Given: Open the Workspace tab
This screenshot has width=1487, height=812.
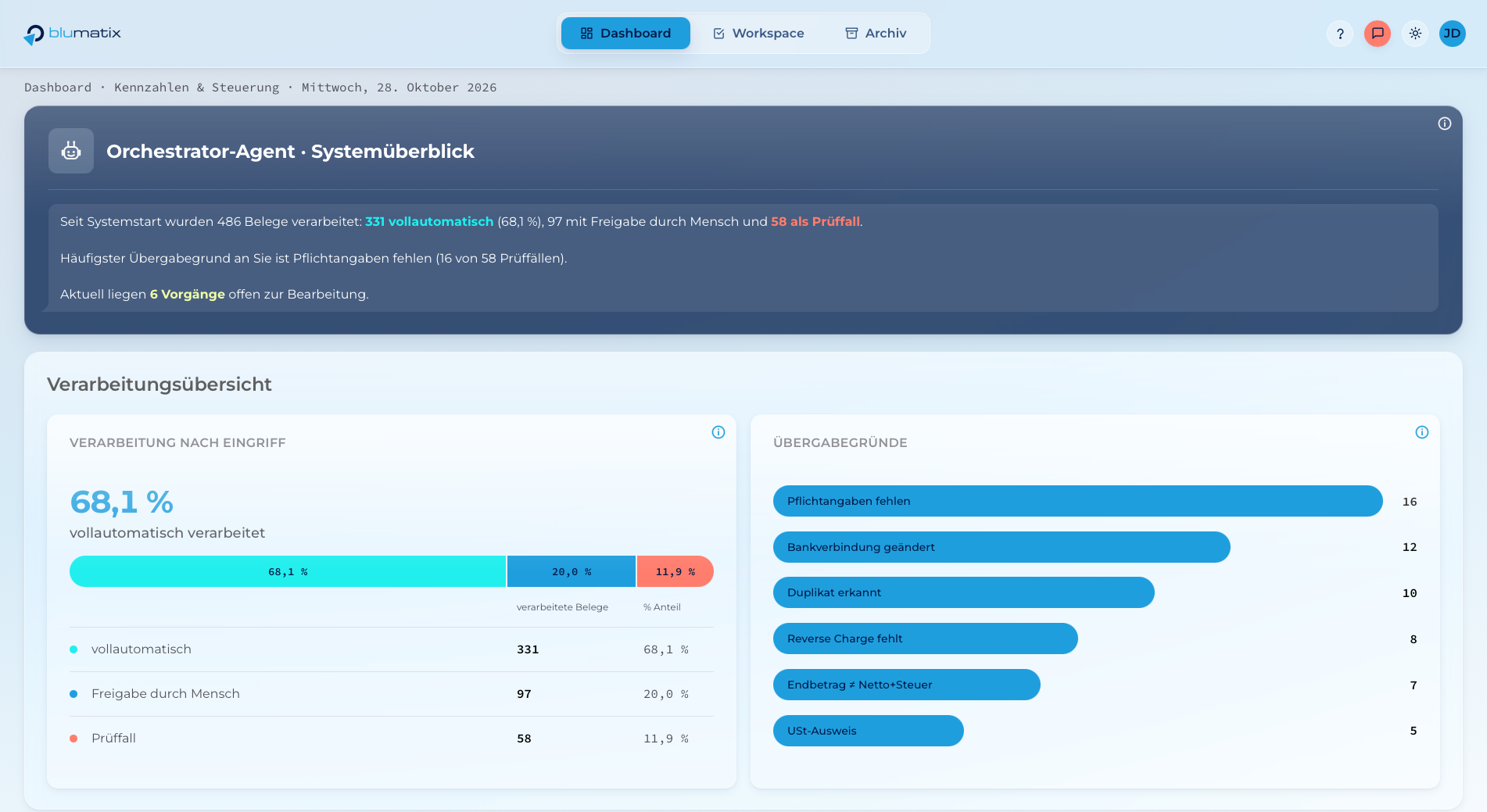Looking at the screenshot, I should [x=758, y=34].
